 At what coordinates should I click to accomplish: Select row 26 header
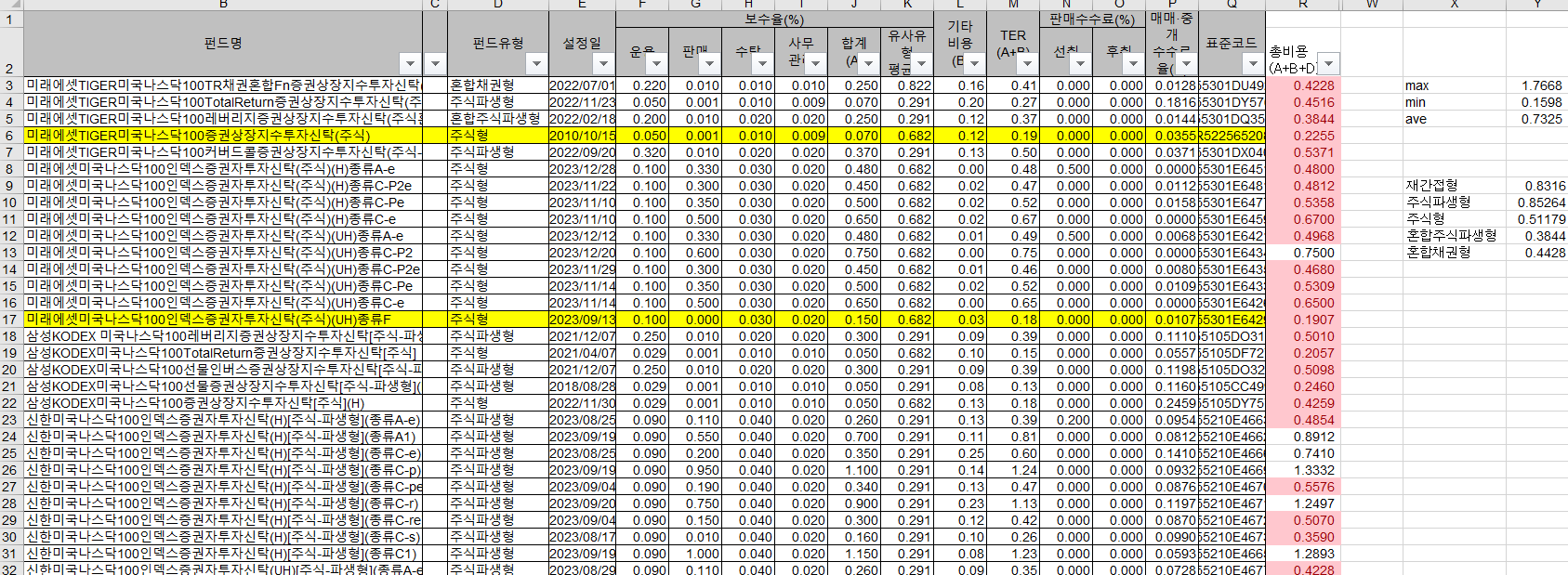click(x=11, y=470)
